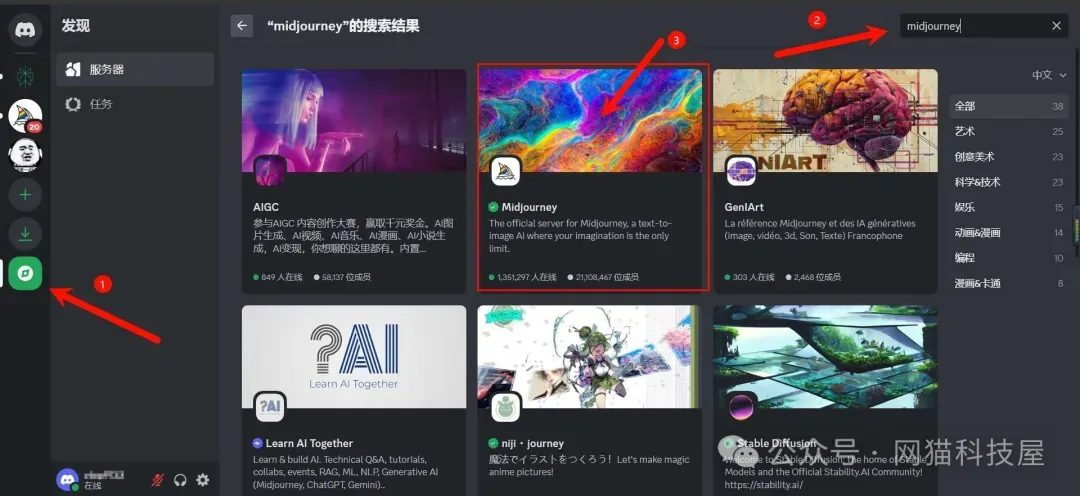Filter results by 全部 category
The height and width of the screenshot is (496, 1080).
point(1009,106)
